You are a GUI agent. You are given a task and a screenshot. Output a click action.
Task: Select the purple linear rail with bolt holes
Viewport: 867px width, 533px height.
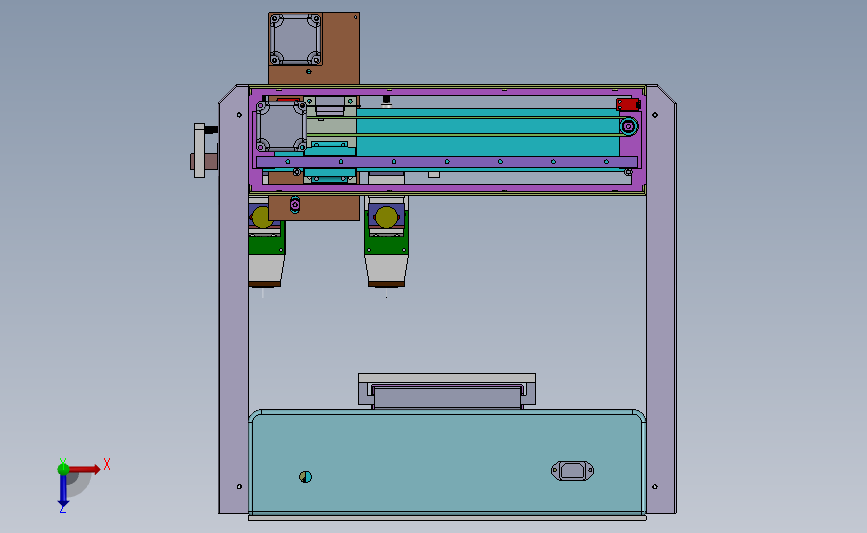(x=447, y=162)
